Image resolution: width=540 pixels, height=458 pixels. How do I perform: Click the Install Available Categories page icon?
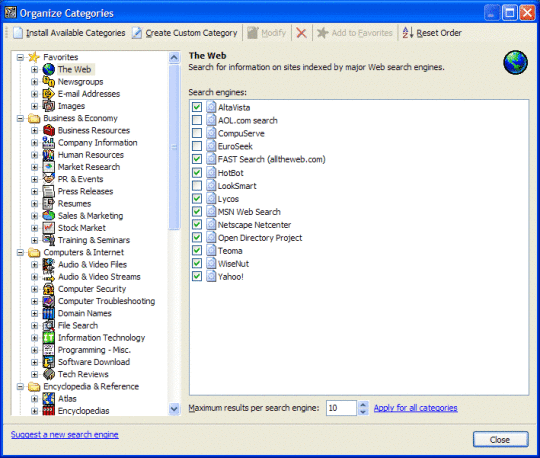point(18,33)
